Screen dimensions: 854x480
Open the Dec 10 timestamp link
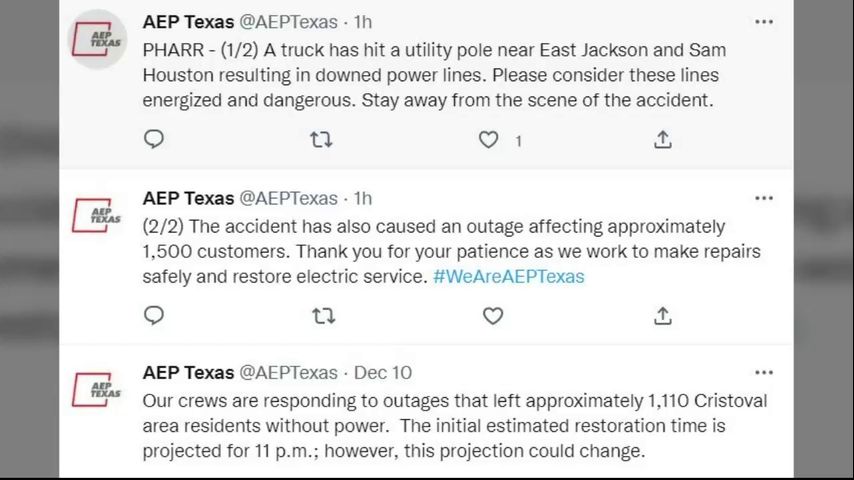[383, 372]
